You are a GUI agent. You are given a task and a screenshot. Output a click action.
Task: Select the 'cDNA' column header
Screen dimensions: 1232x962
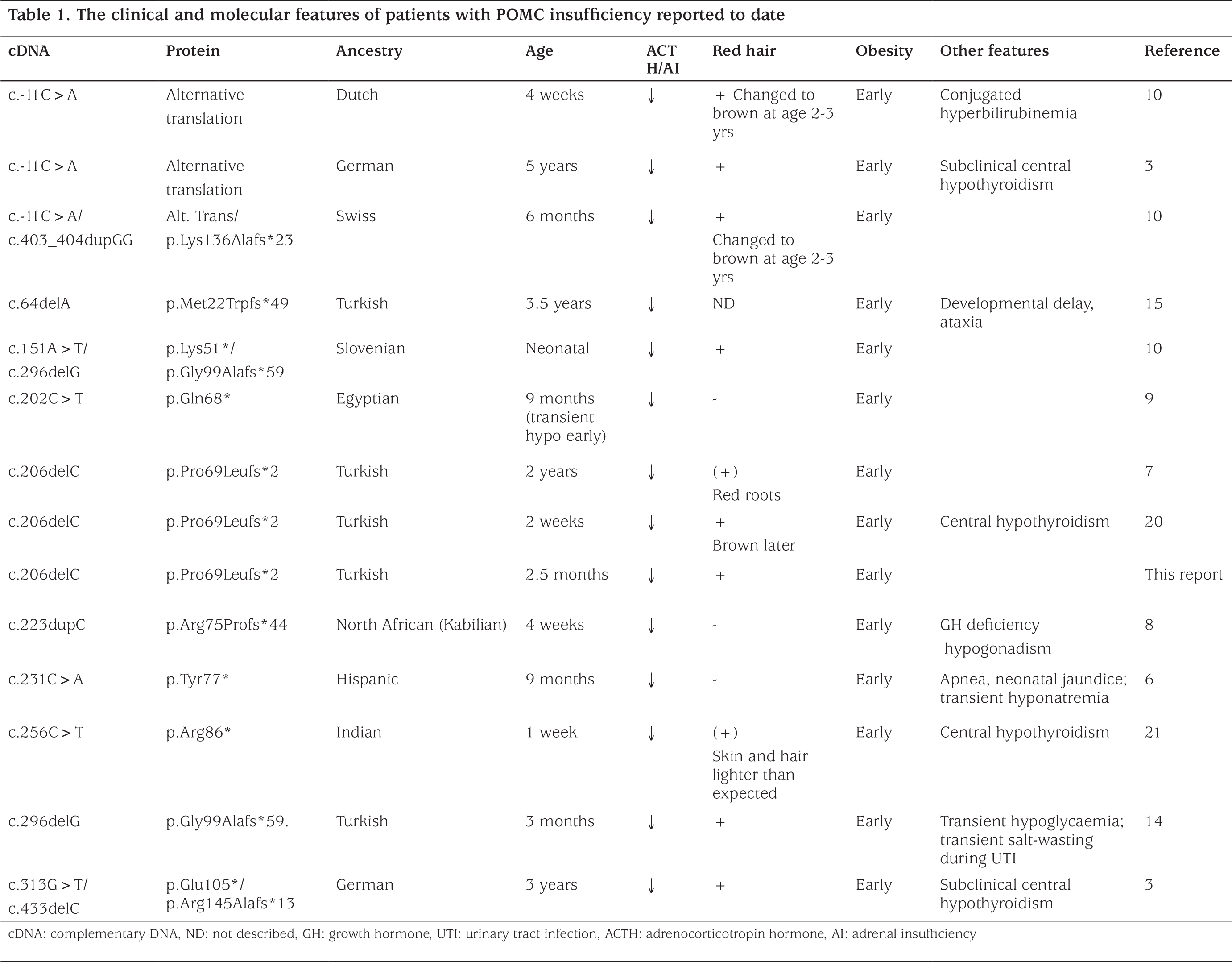29,51
